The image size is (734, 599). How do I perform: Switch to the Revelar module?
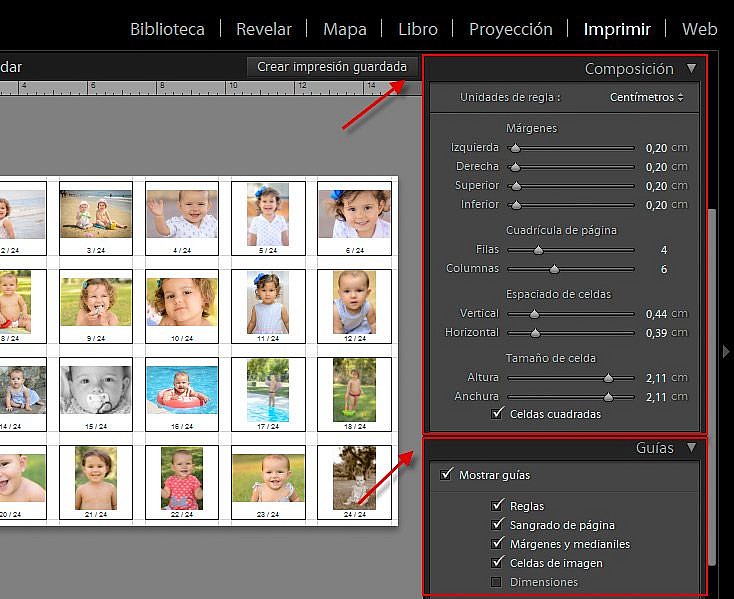pos(264,29)
